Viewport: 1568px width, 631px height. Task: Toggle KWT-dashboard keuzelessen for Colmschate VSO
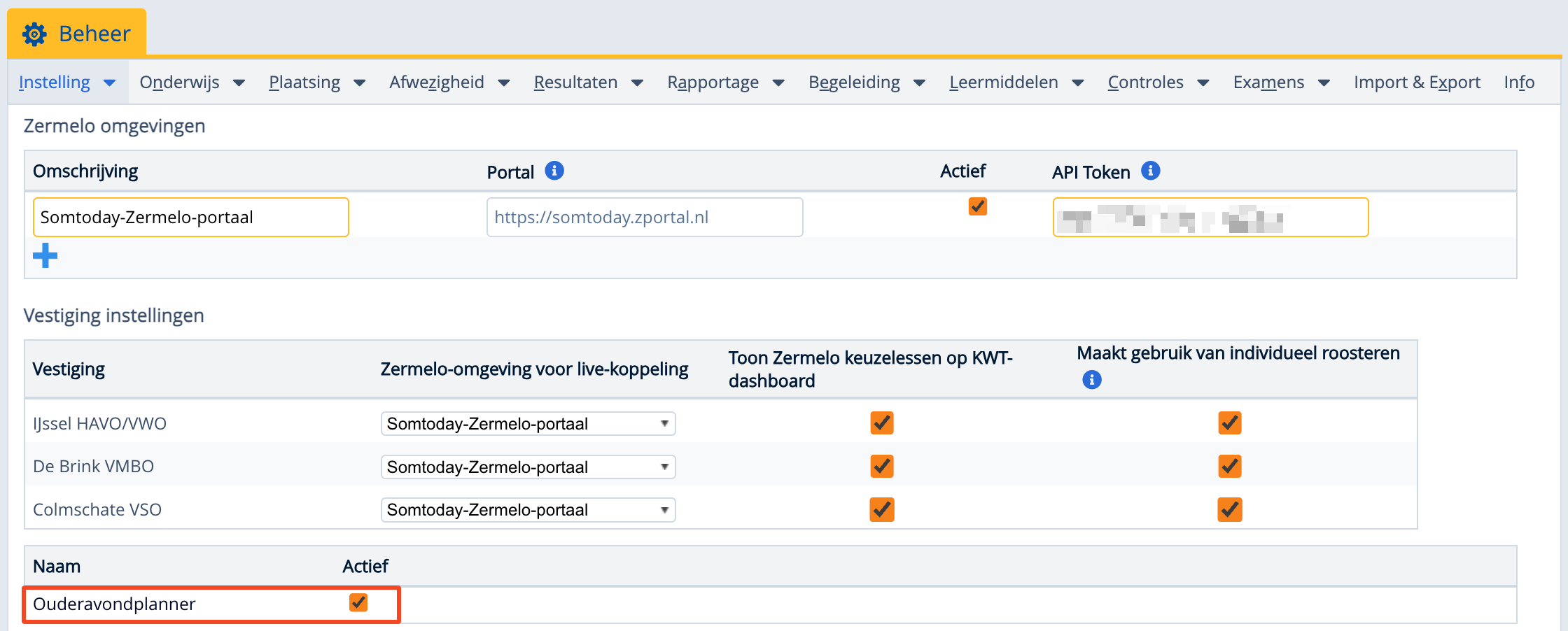click(x=882, y=510)
